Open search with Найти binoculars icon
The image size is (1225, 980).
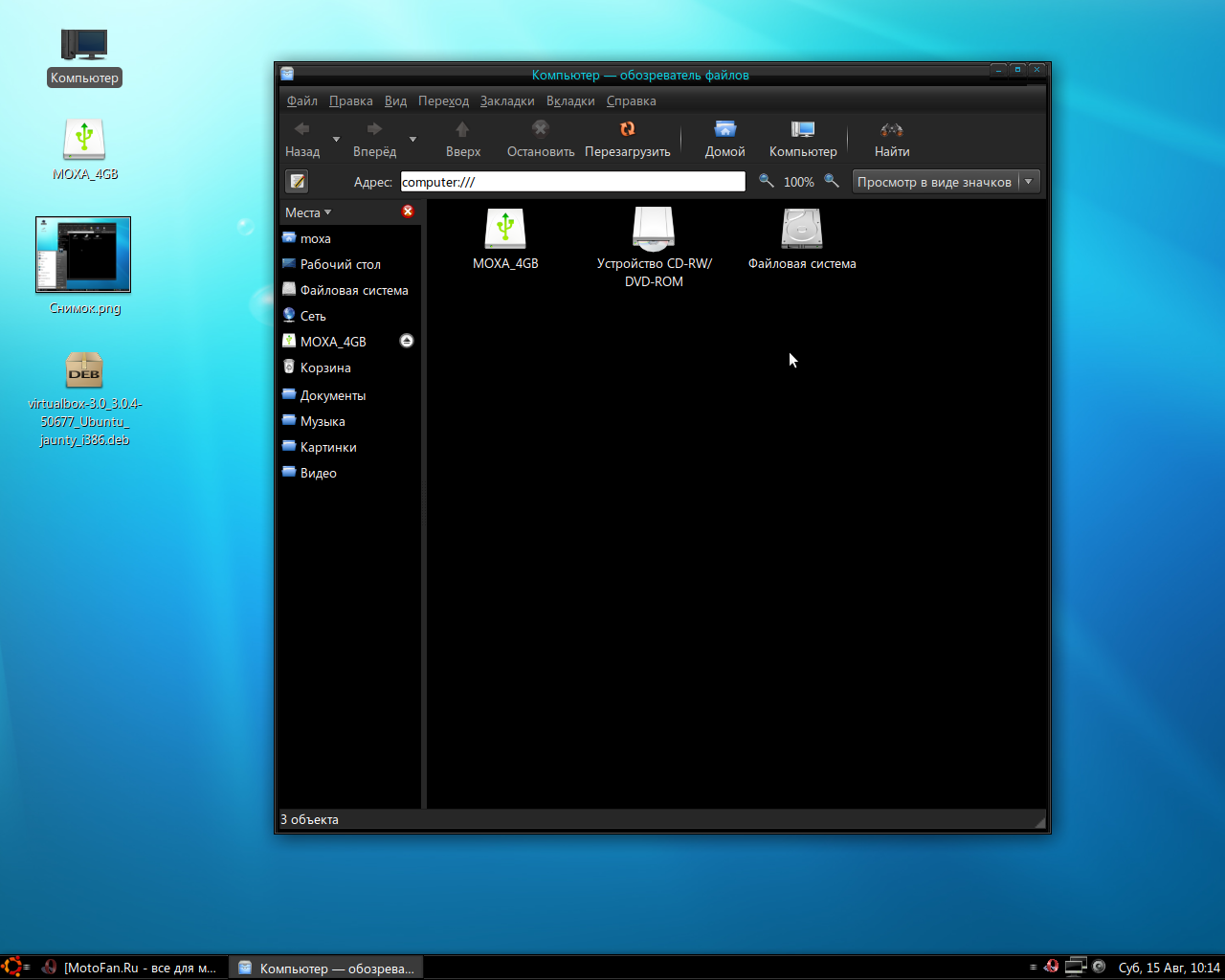coord(892,129)
